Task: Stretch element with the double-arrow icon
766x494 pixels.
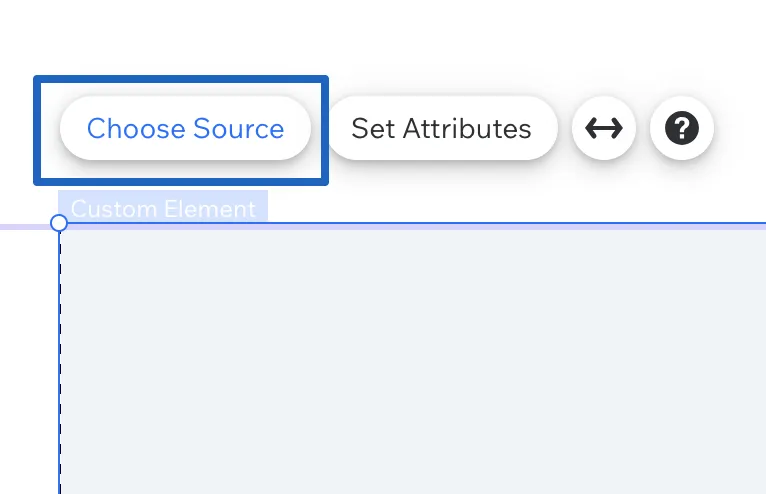Action: click(604, 129)
